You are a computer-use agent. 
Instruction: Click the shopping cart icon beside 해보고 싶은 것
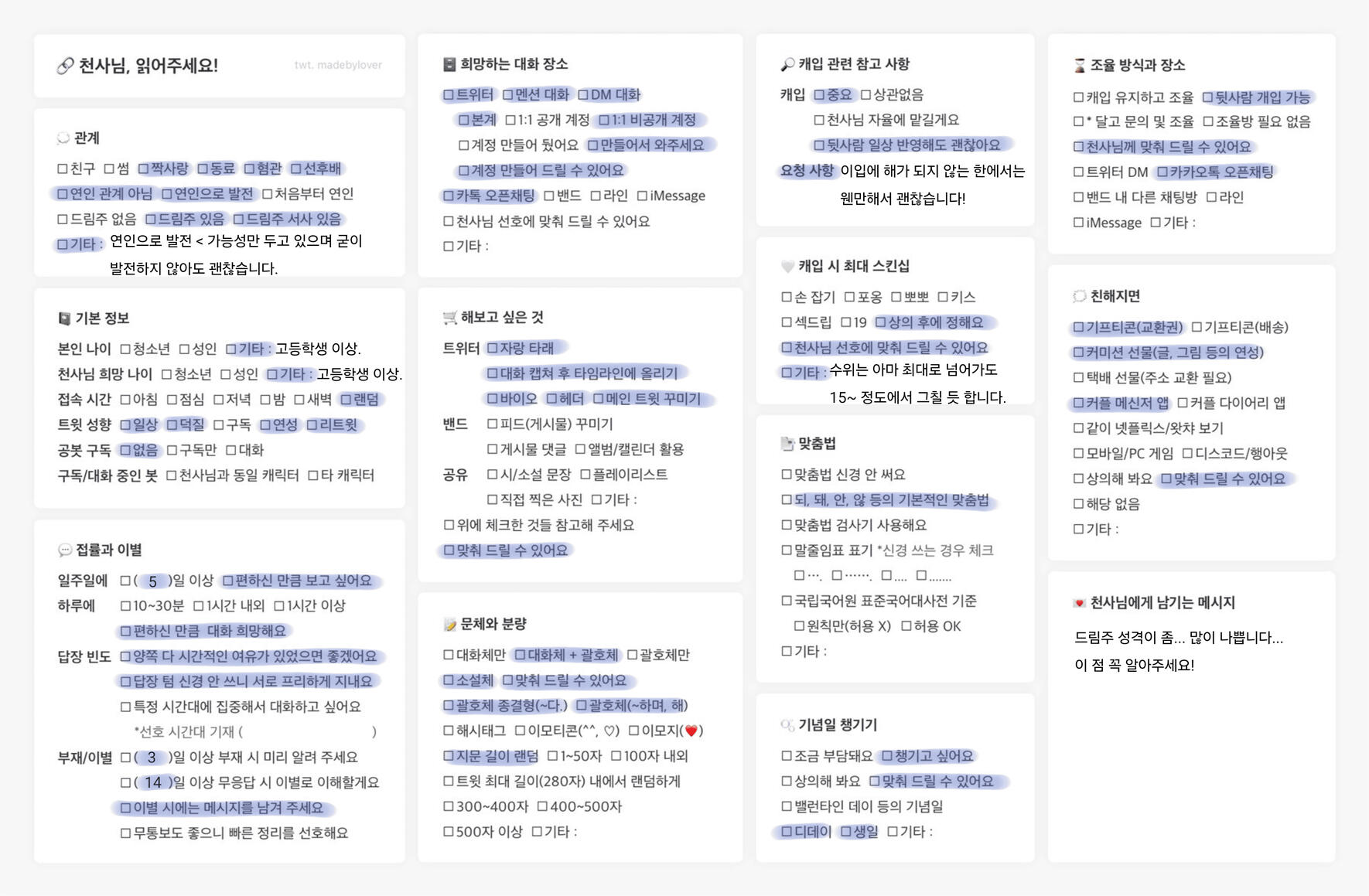click(449, 318)
